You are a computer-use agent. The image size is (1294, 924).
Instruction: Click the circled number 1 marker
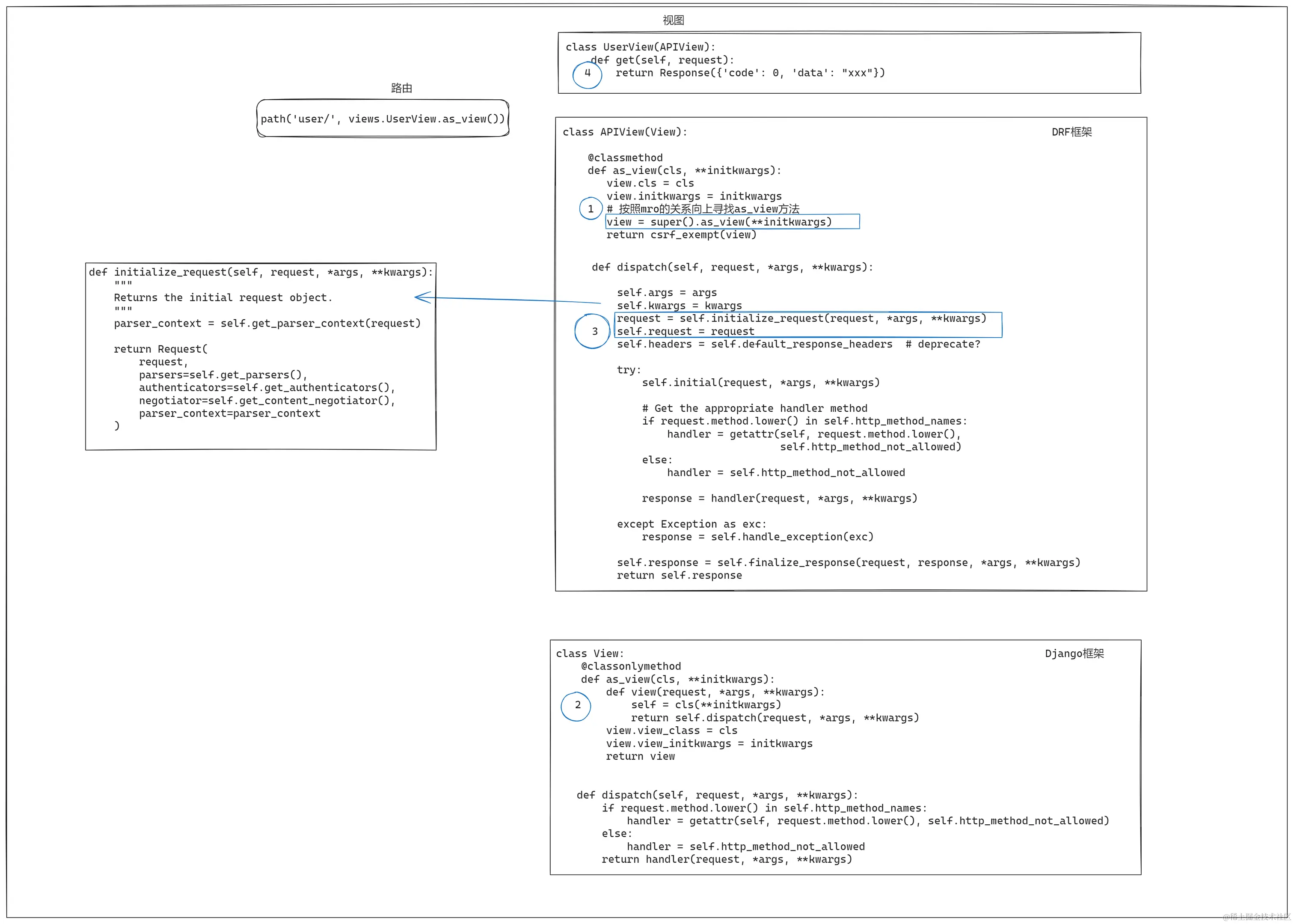click(x=591, y=209)
